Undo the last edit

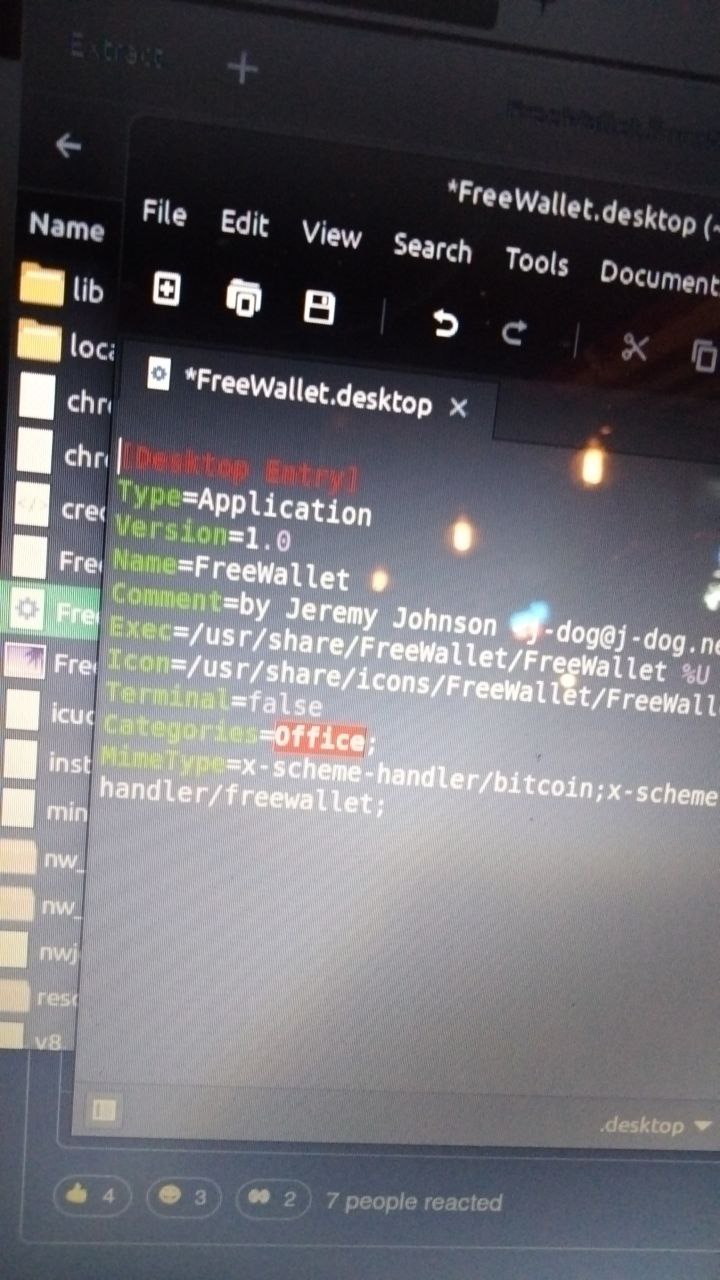point(444,324)
